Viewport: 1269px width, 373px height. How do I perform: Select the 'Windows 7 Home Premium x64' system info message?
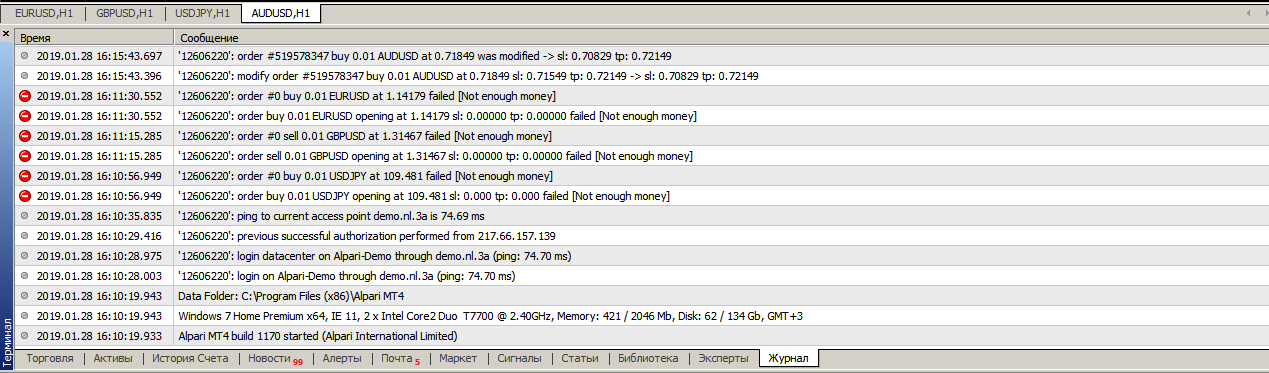click(490, 316)
